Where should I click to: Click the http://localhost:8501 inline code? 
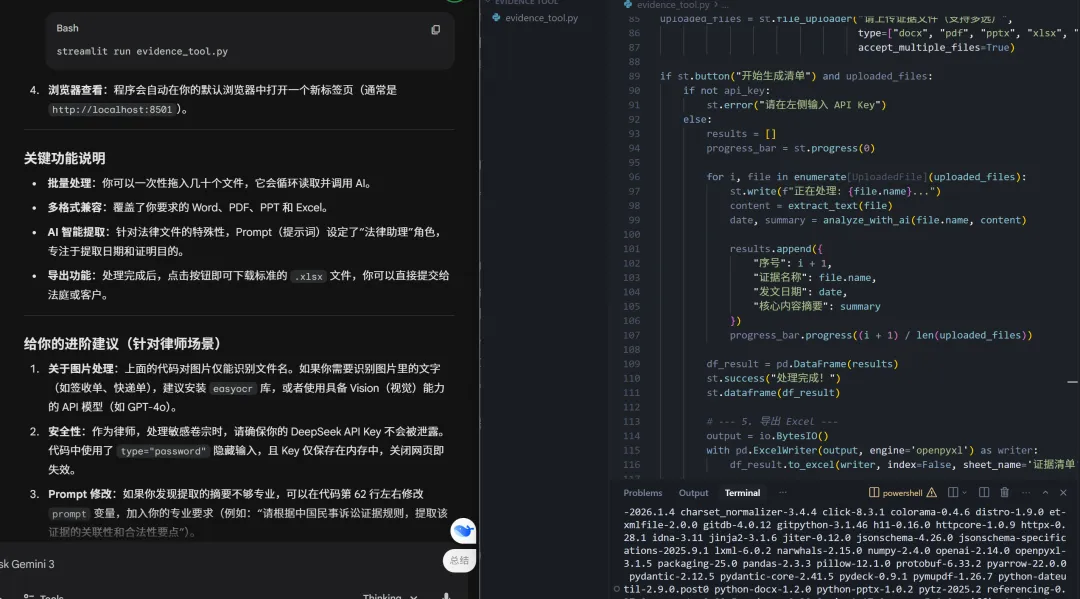[x=112, y=109]
